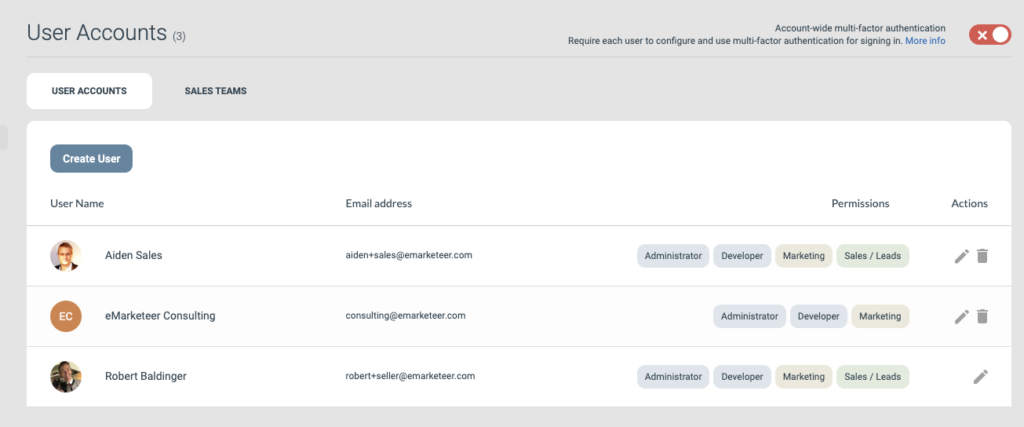Click the Create User button
The height and width of the screenshot is (427, 1024).
[x=91, y=159]
